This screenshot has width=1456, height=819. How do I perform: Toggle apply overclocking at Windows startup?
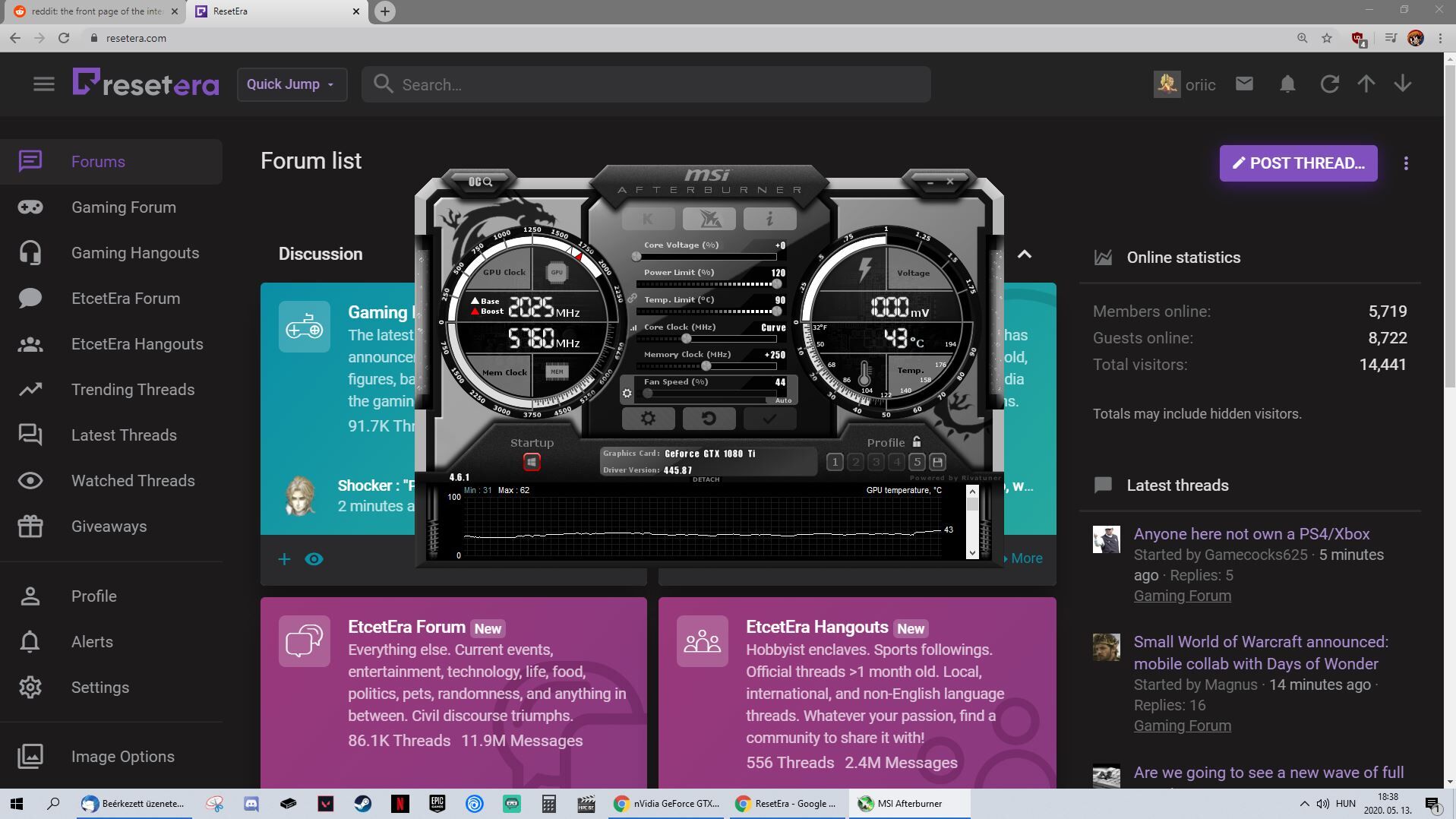click(532, 462)
